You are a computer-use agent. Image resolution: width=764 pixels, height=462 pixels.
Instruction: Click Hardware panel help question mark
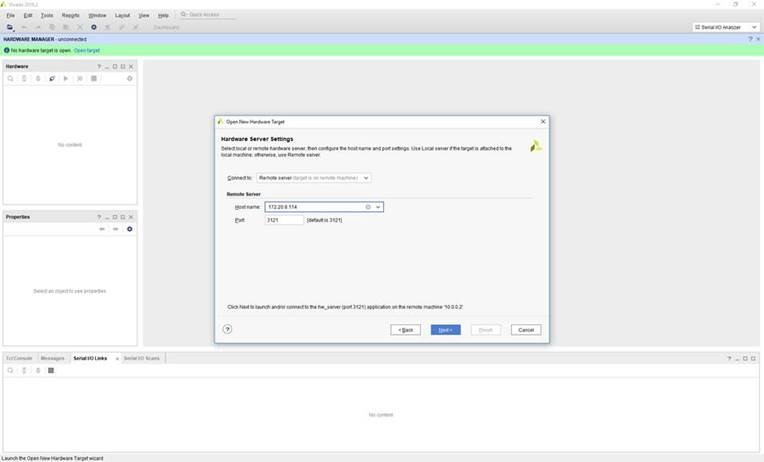[99, 66]
